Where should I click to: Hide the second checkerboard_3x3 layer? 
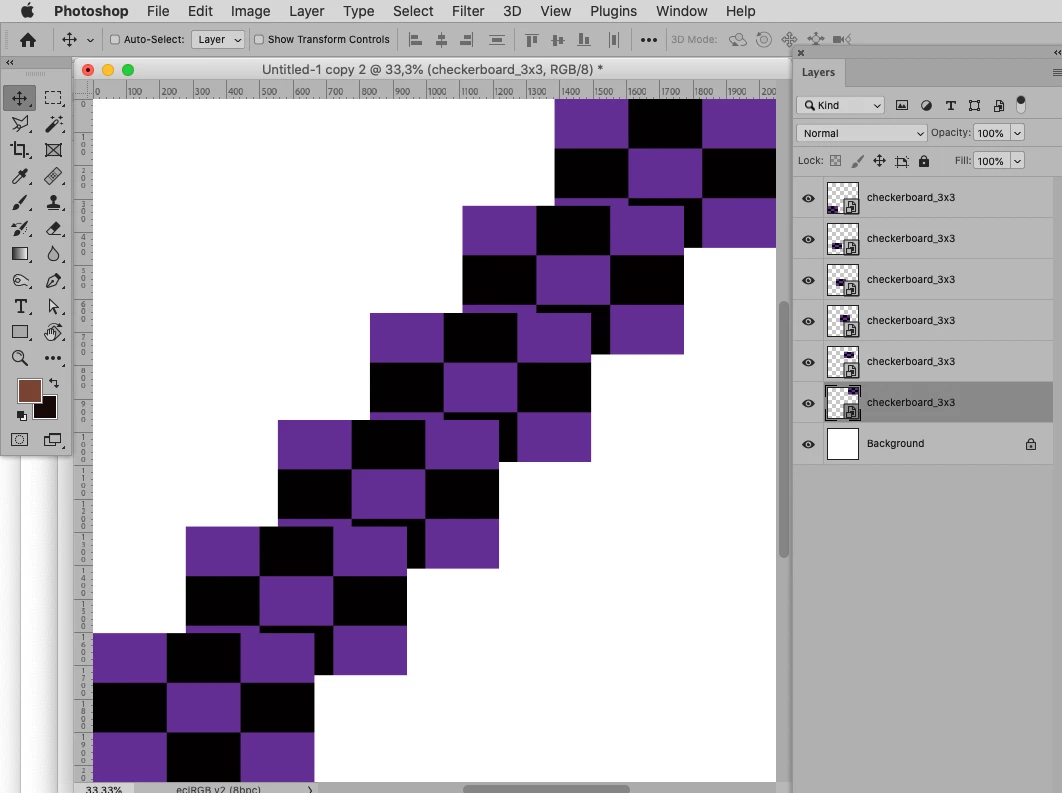808,239
